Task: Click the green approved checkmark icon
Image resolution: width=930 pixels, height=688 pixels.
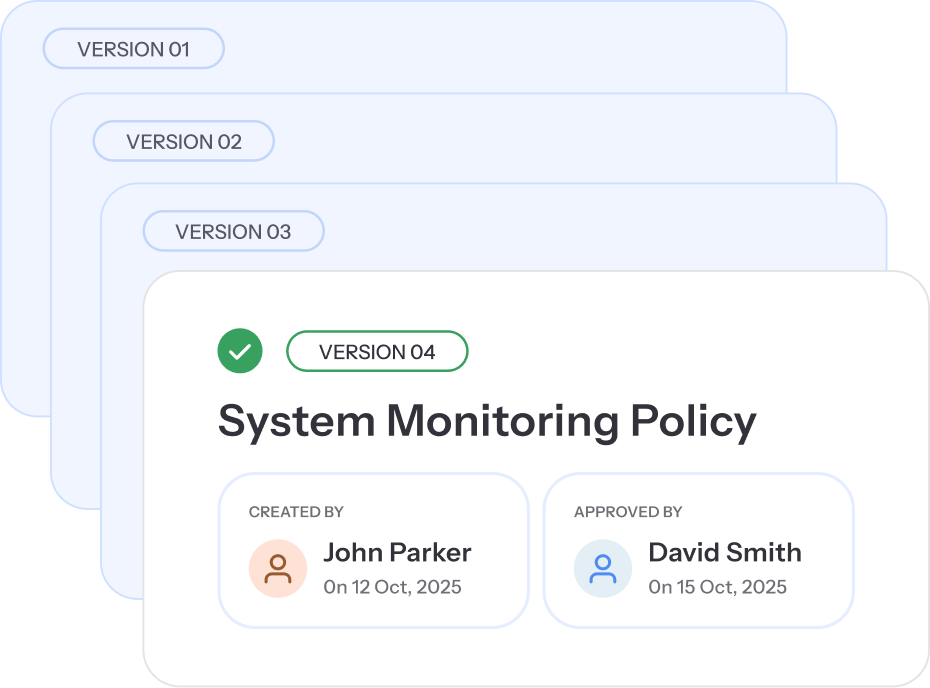Action: tap(240, 352)
